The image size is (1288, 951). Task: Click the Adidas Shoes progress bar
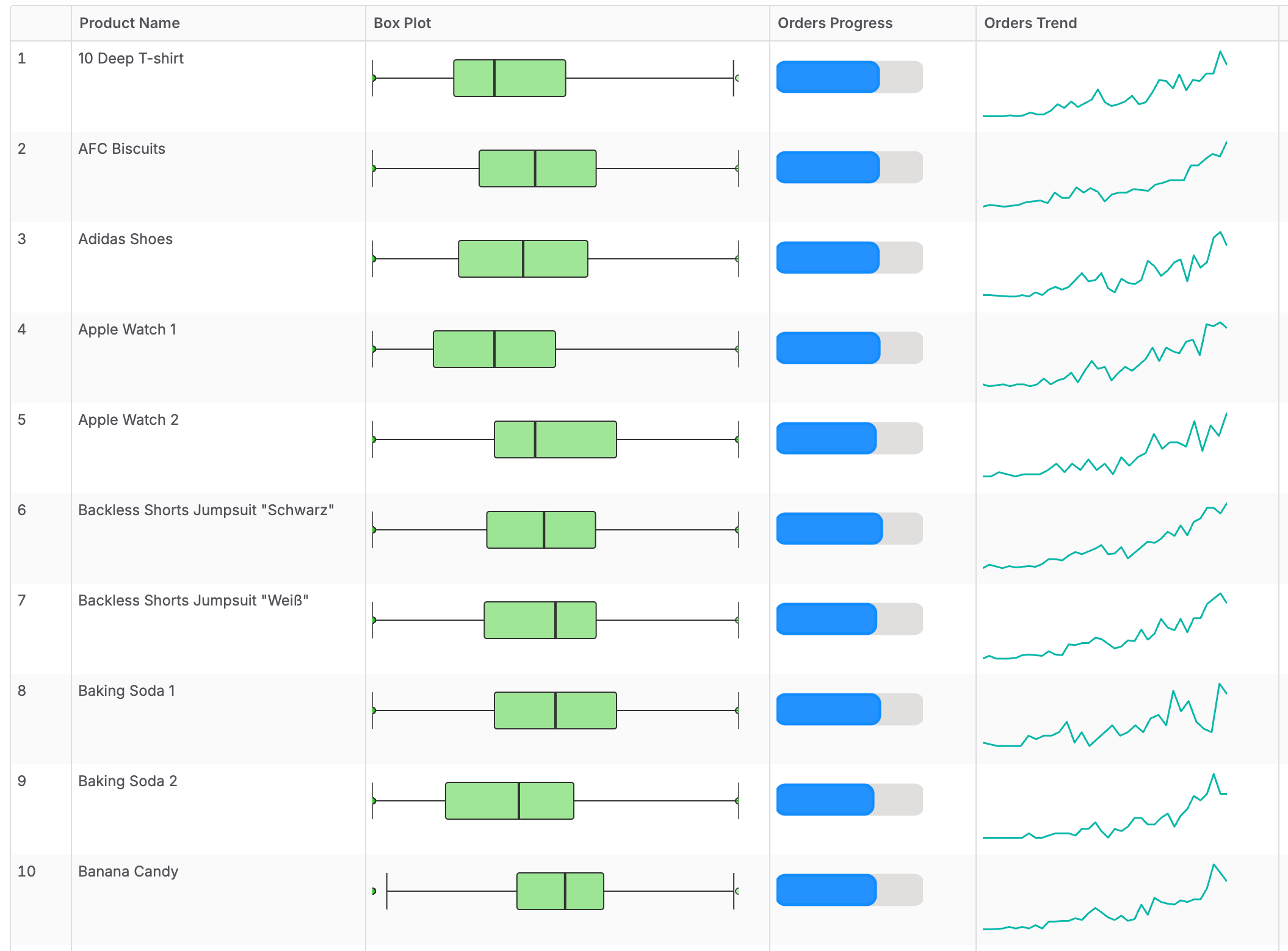849,258
